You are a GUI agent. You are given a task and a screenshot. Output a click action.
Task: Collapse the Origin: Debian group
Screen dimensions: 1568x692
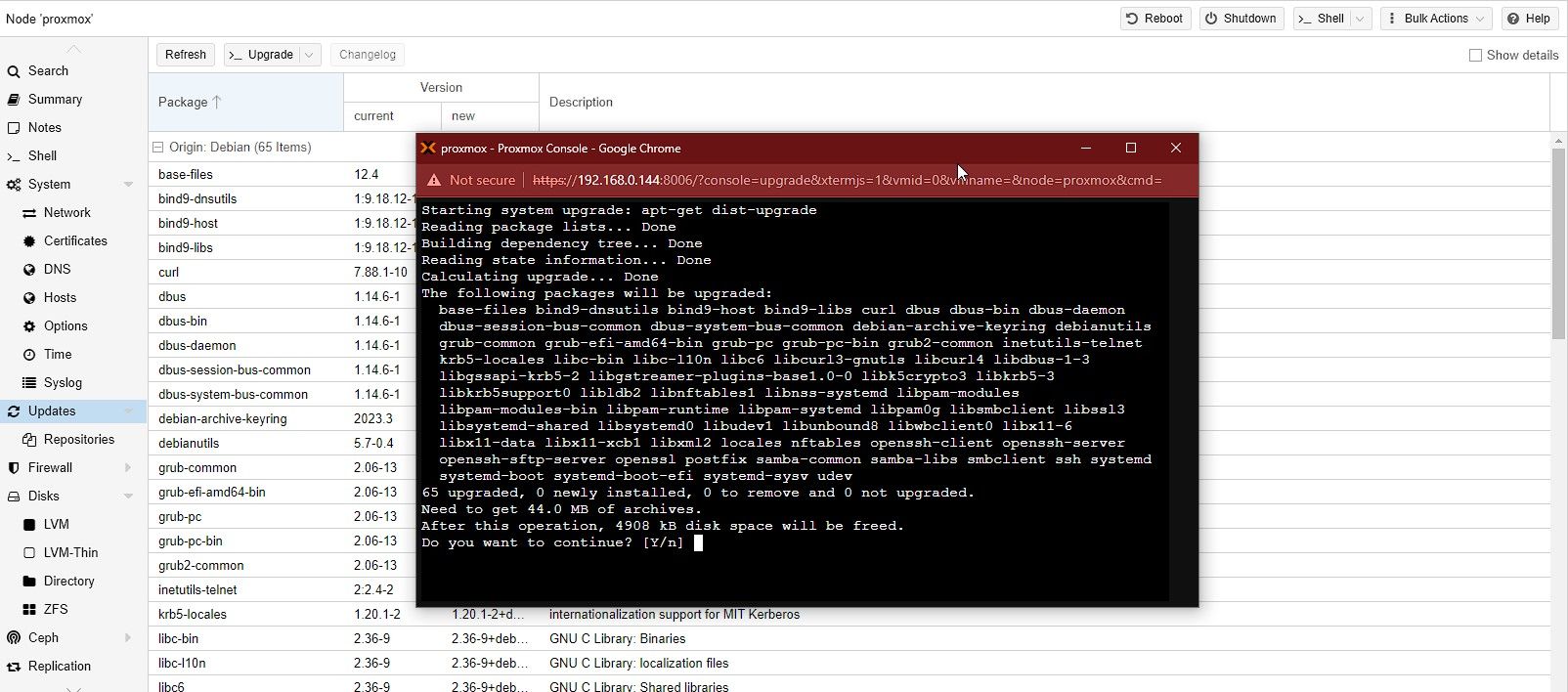coord(157,148)
